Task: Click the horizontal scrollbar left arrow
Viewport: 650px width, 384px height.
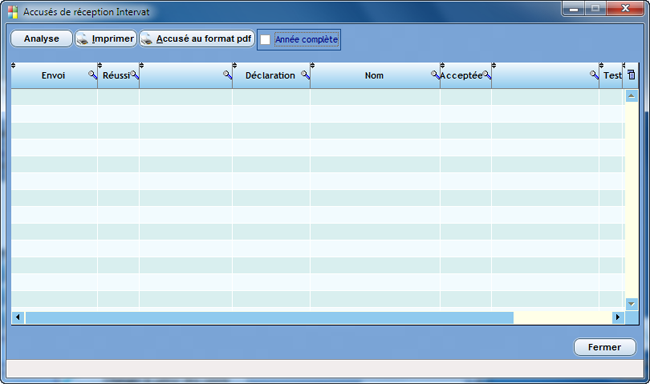Action: (x=18, y=317)
